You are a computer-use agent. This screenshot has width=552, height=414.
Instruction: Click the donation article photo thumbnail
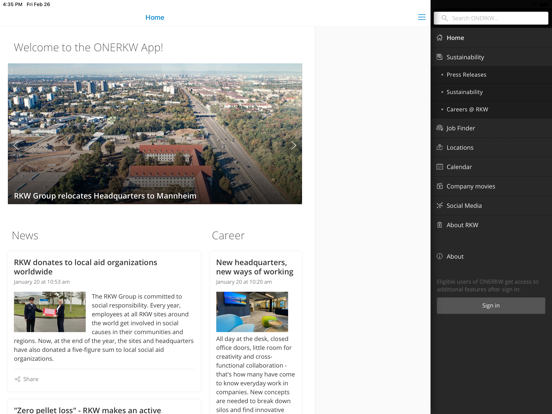click(x=50, y=312)
